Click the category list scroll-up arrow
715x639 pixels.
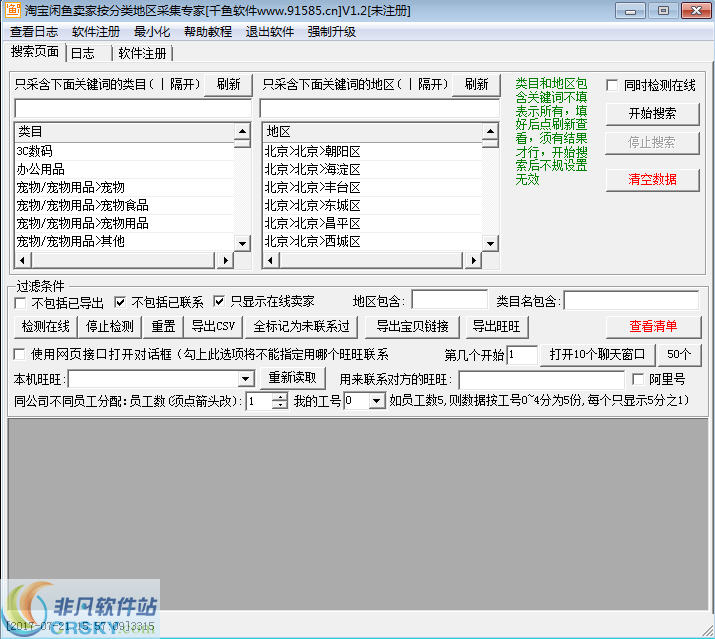point(242,131)
